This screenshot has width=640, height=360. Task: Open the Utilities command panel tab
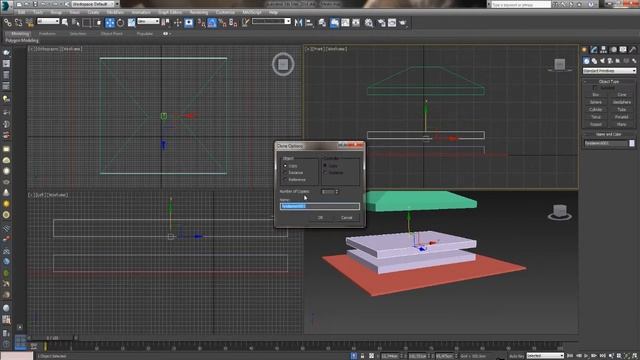tap(633, 50)
